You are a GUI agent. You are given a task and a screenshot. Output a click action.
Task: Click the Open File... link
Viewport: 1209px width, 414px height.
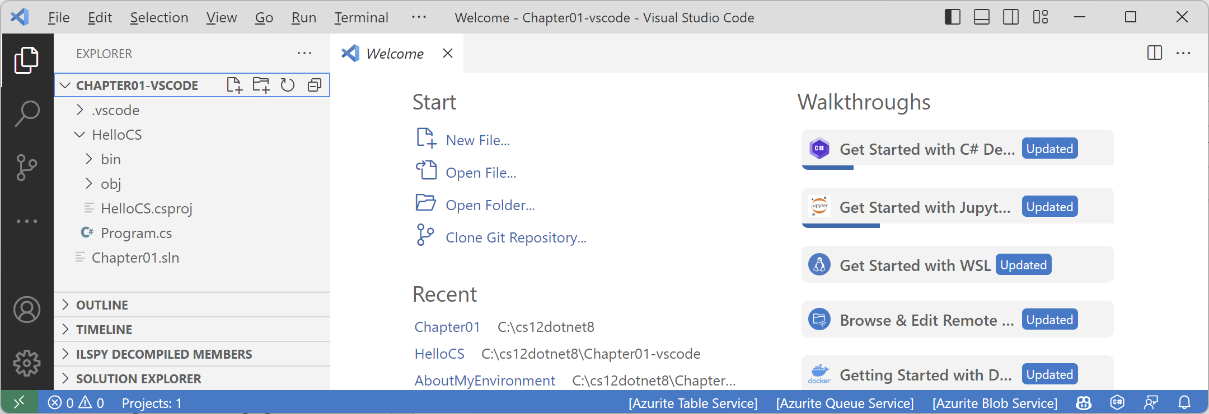point(481,173)
